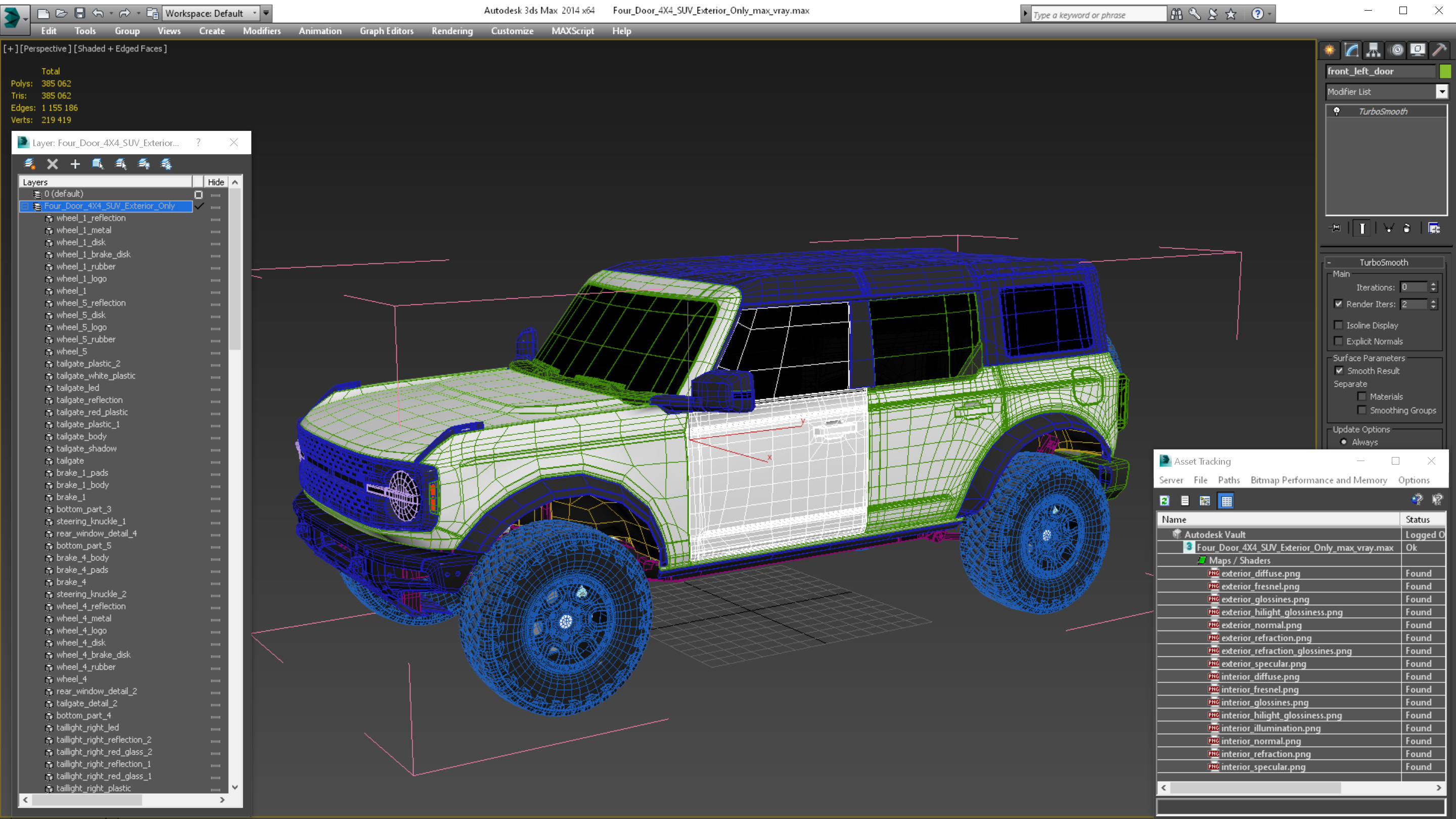This screenshot has height=819, width=1456.
Task: Click the [Perspective] viewport label
Action: coord(46,49)
